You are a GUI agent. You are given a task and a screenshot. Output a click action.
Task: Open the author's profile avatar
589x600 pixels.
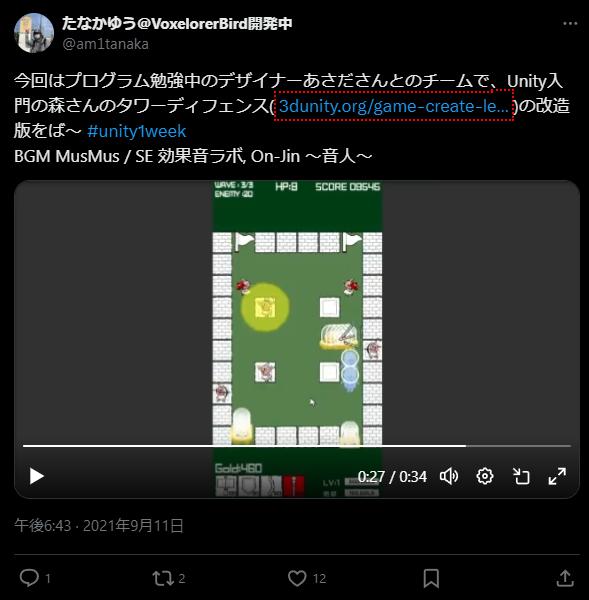34,33
